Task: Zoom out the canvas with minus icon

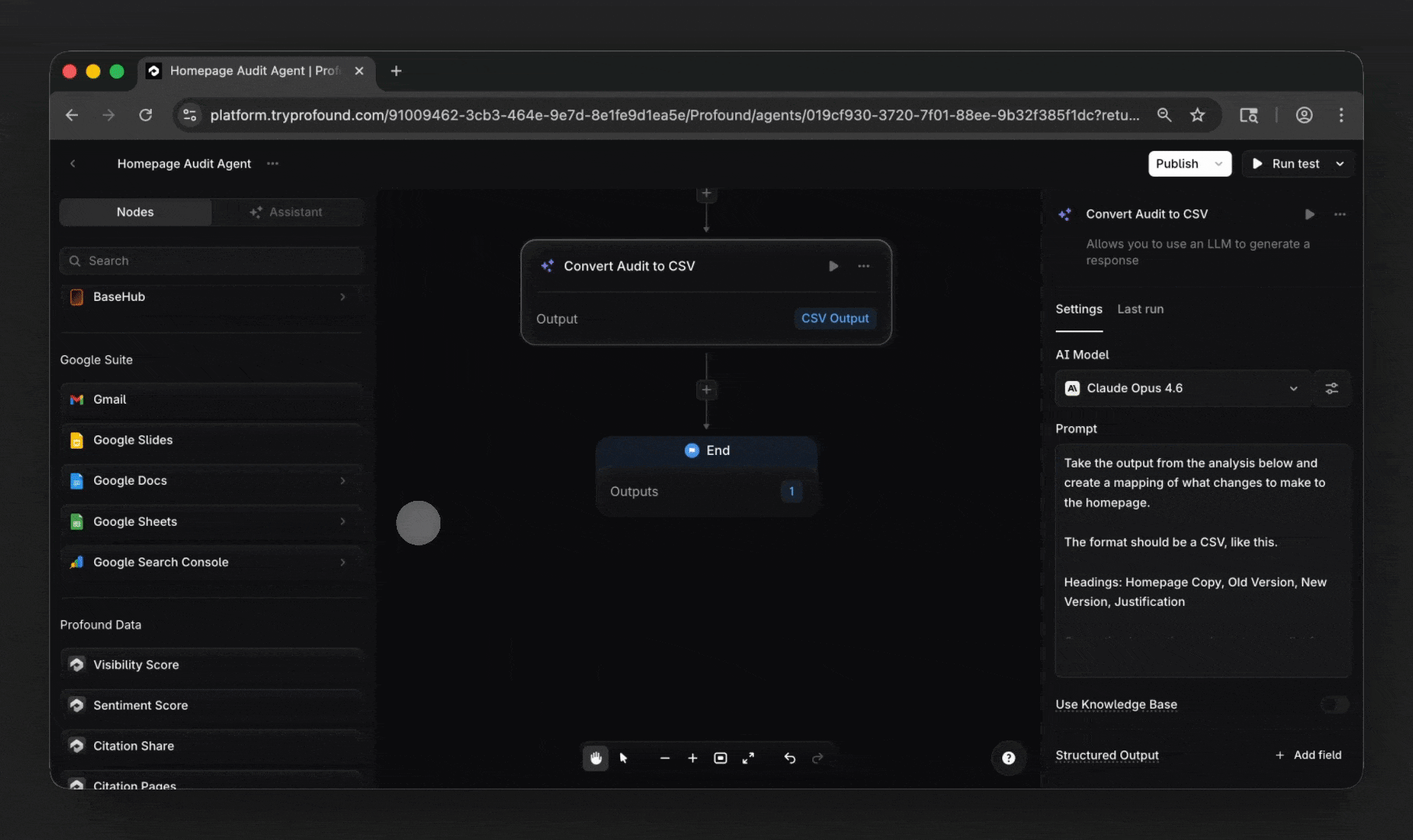Action: (x=664, y=758)
